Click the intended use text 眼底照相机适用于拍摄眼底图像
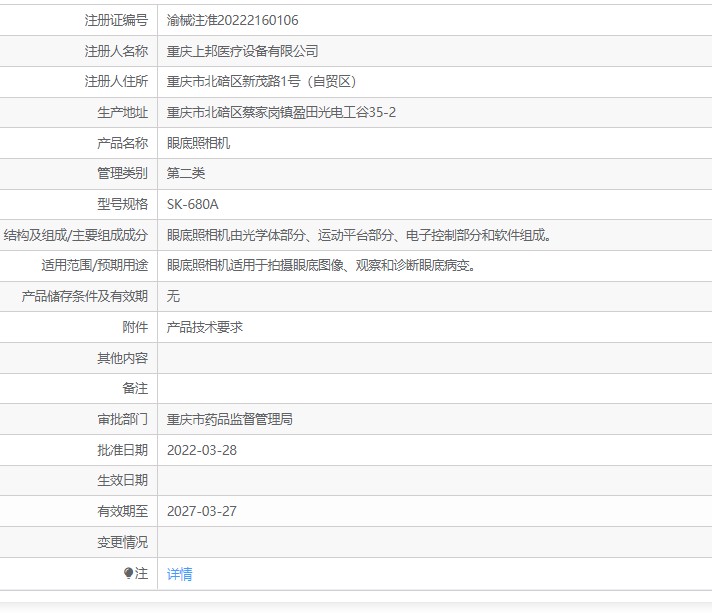Image resolution: width=712 pixels, height=613 pixels. point(321,266)
